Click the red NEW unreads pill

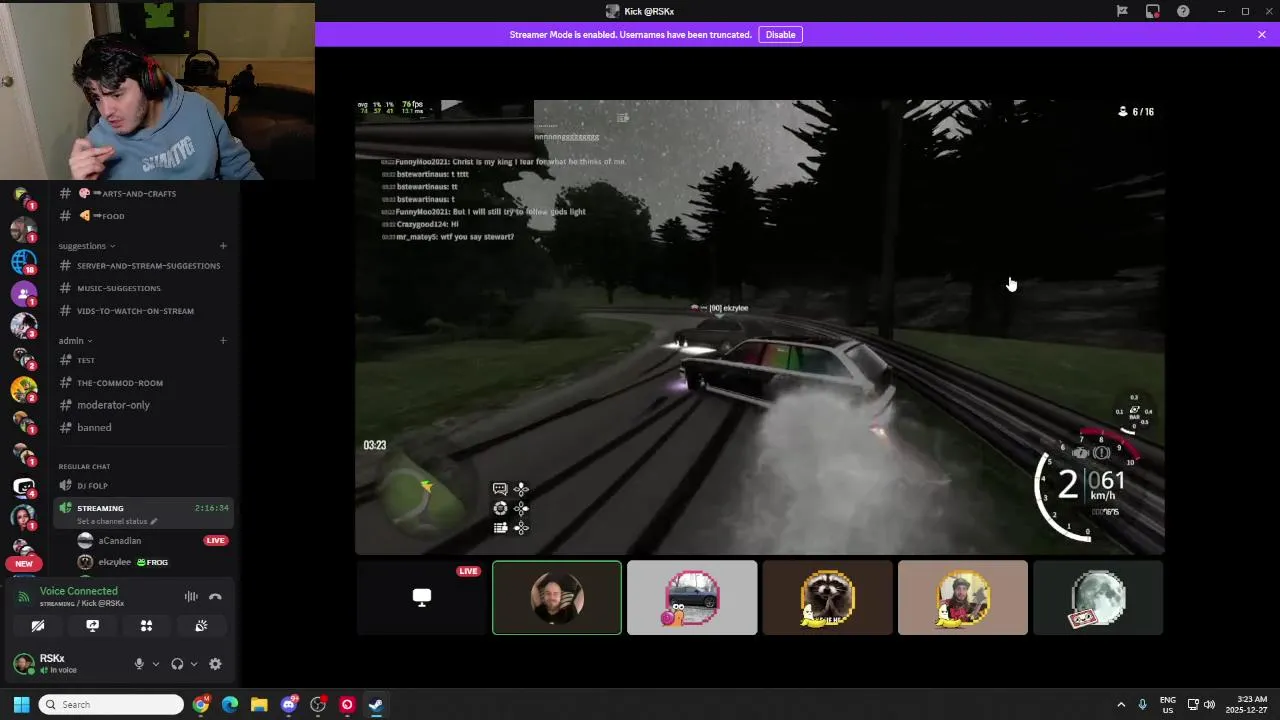point(24,563)
